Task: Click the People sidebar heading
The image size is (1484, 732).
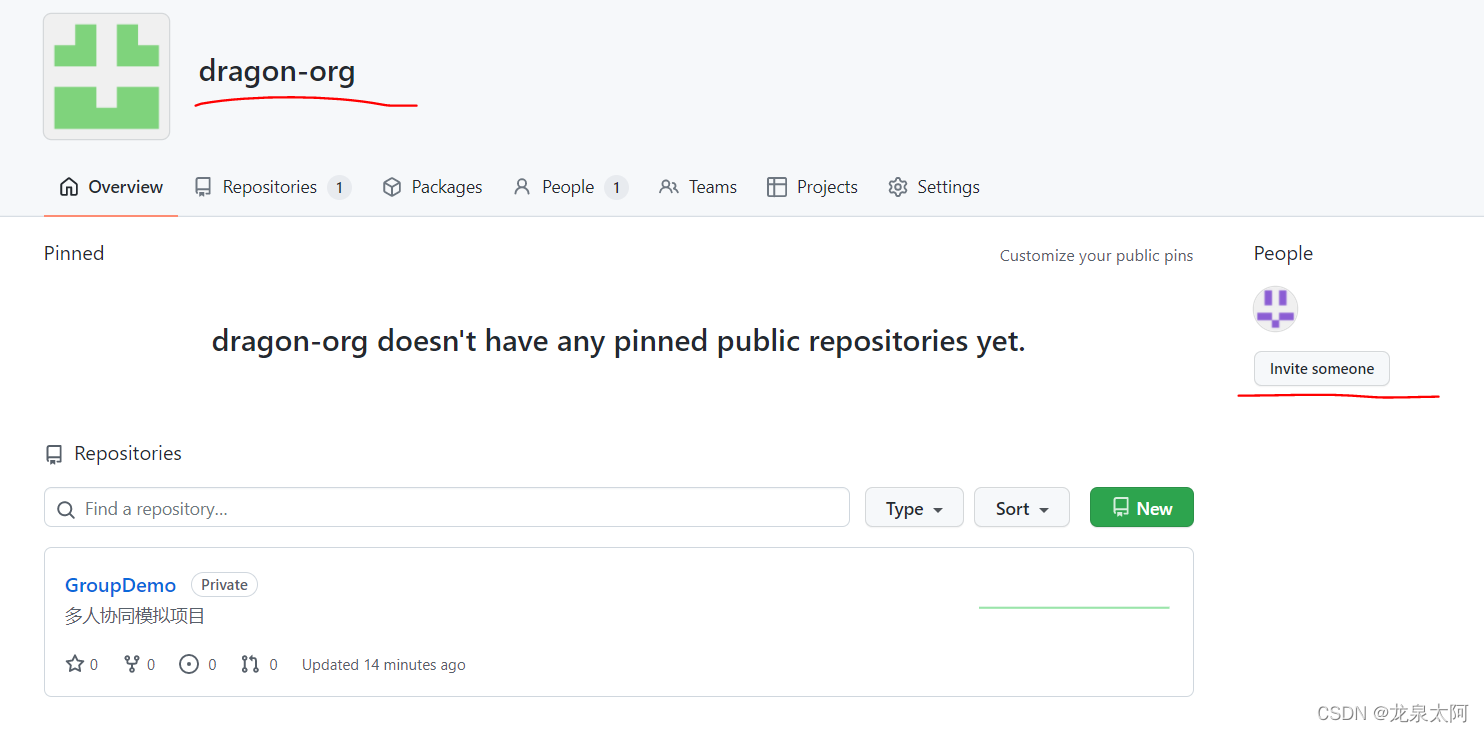Action: point(1283,254)
